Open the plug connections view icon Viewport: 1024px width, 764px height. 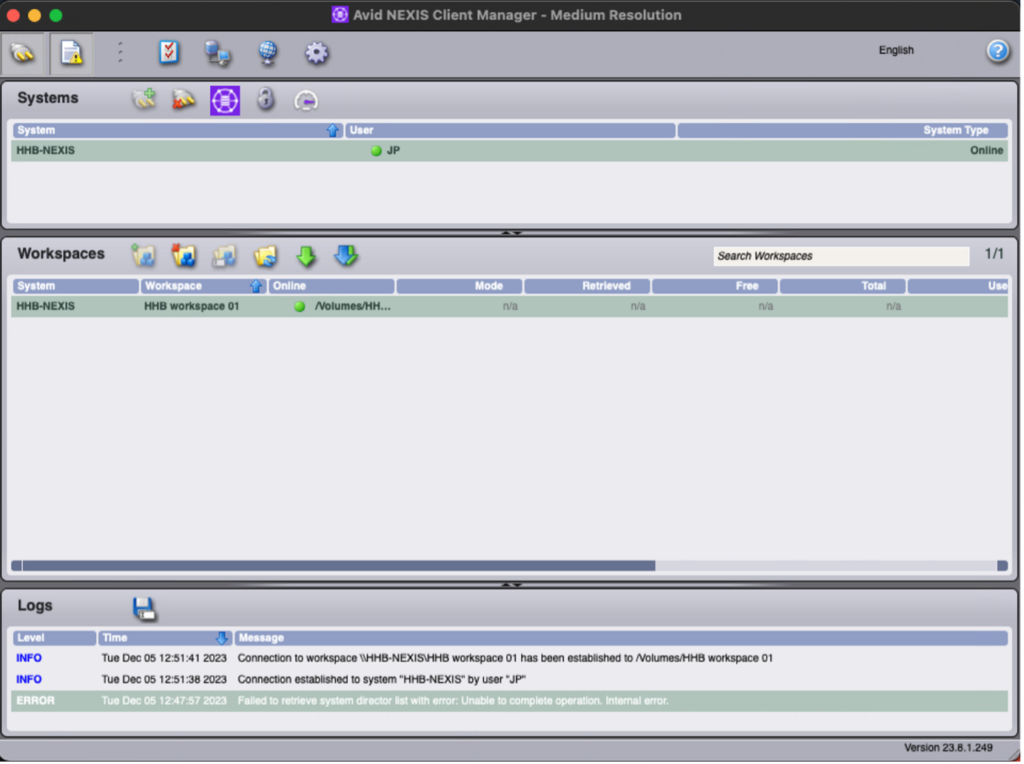24,53
